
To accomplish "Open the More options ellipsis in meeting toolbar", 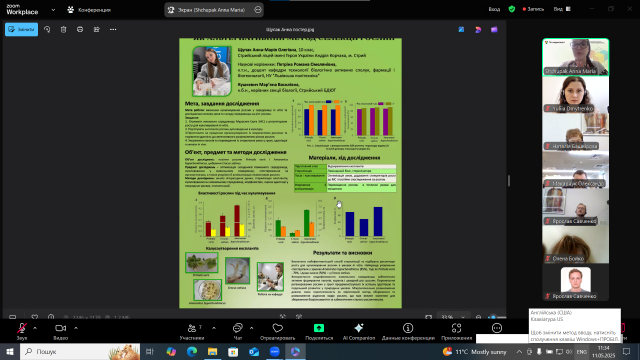I will pos(497,328).
